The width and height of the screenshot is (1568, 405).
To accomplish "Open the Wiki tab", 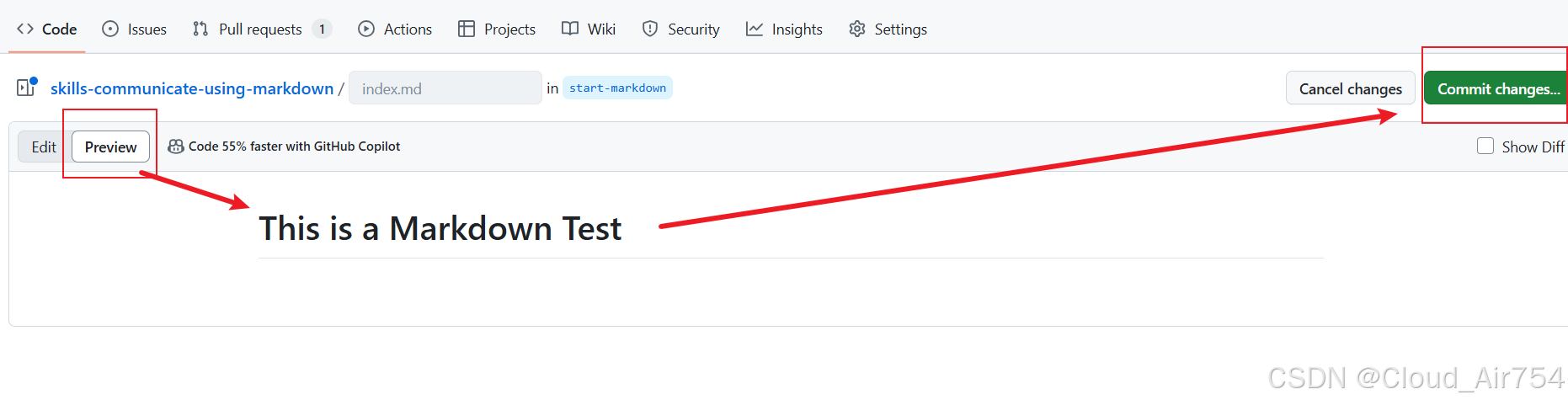I will [589, 29].
